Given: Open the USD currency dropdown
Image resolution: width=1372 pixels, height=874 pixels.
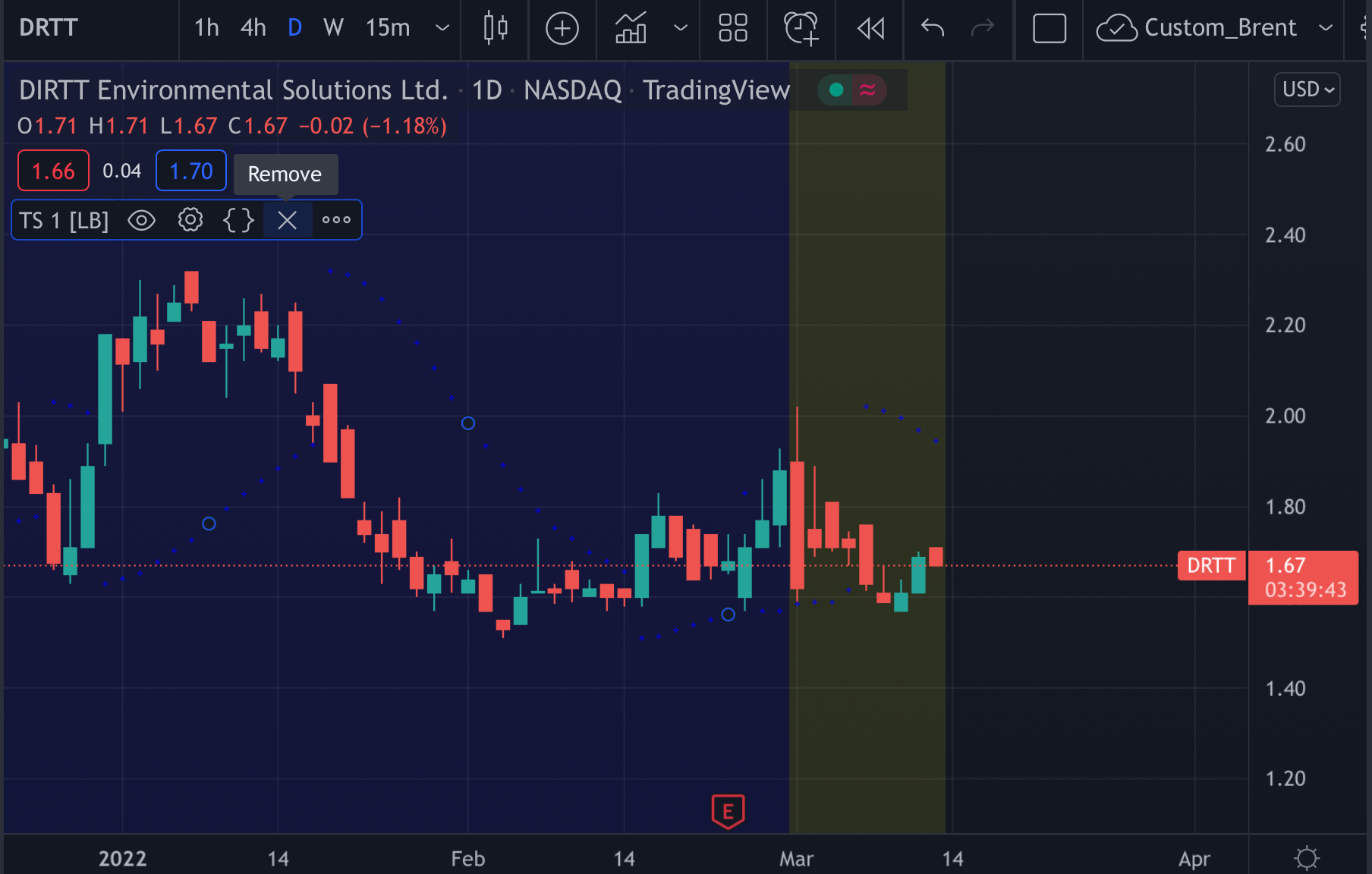Looking at the screenshot, I should [x=1308, y=90].
